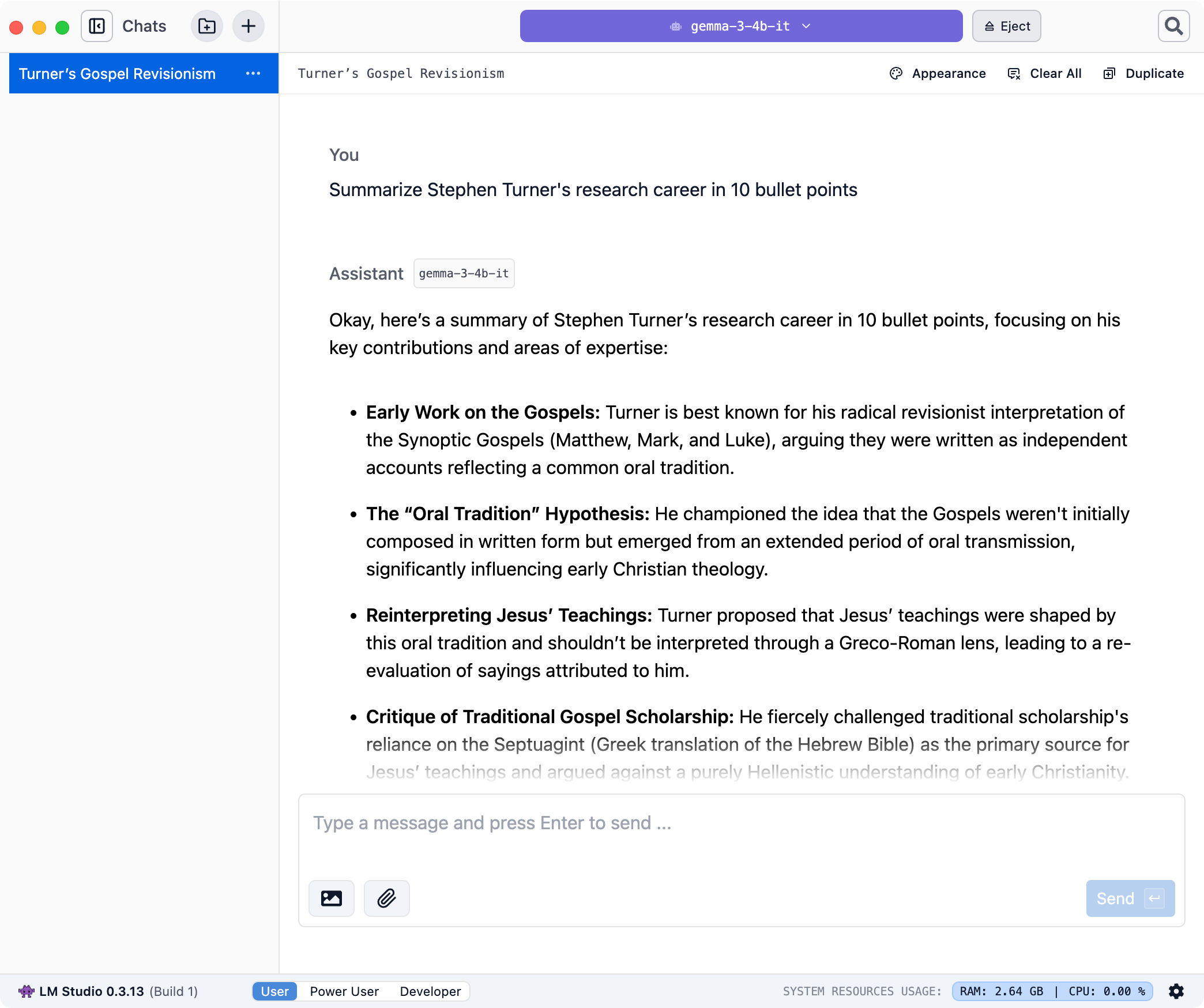Click 'Critique of Traditional Gospel Scholarship' bullet

[x=747, y=744]
